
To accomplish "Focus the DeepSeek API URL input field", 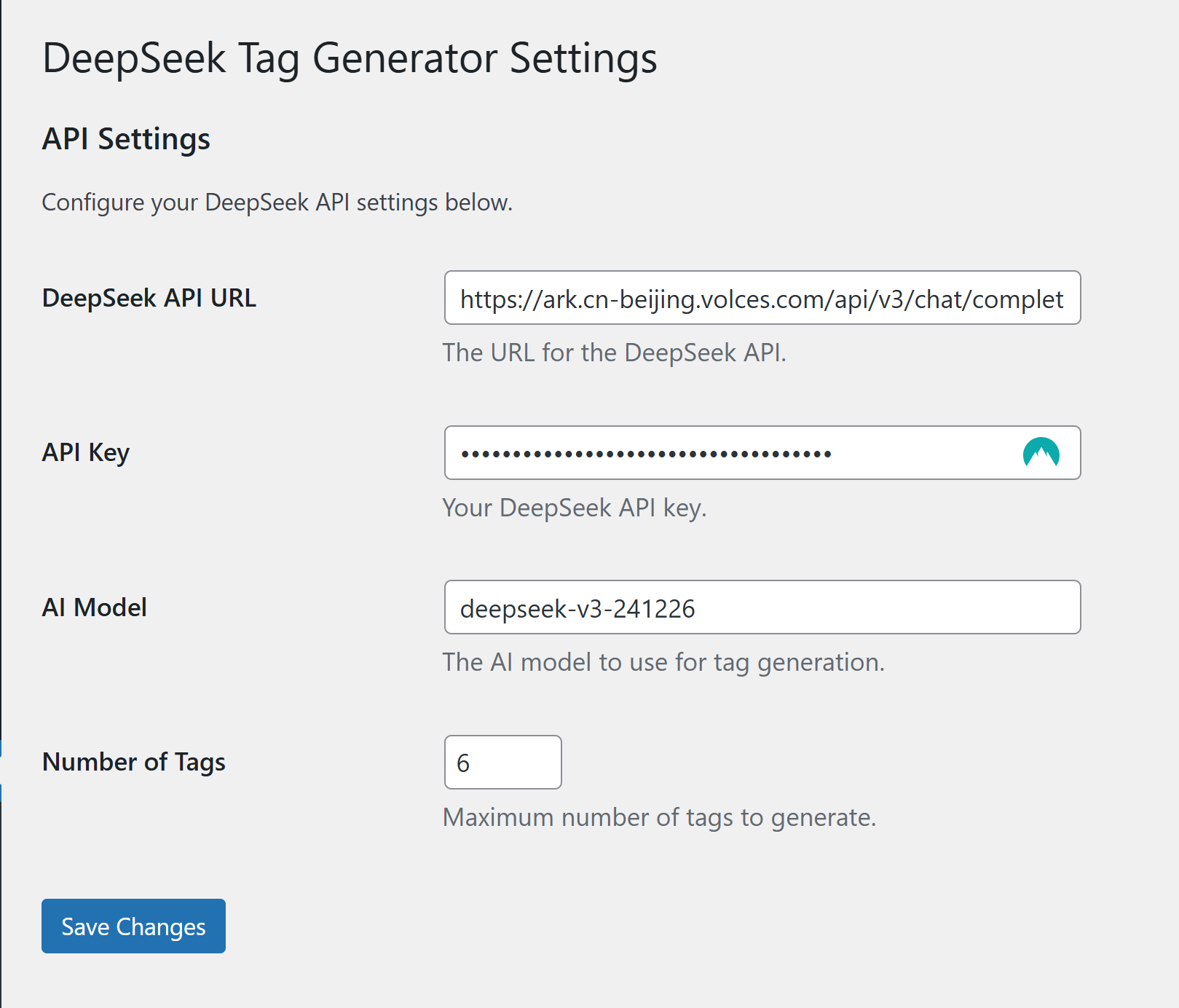I will click(x=762, y=298).
